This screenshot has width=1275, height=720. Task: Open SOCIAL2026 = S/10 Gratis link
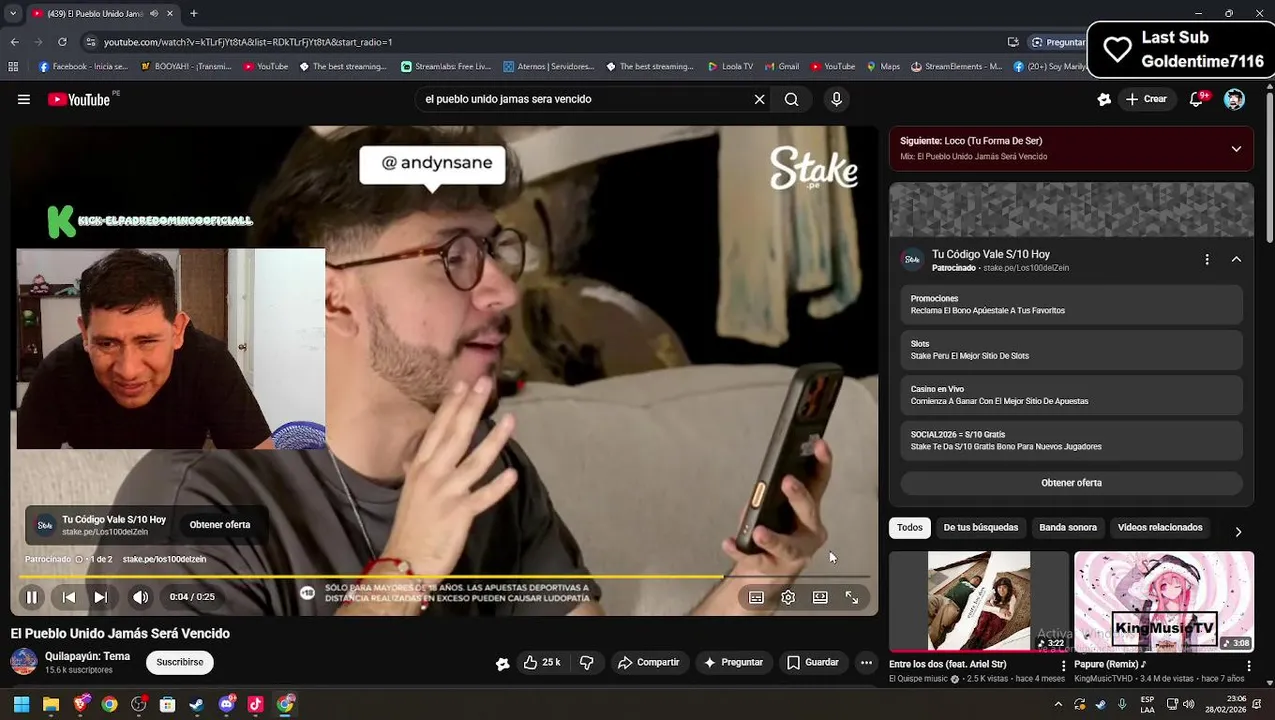1071,440
